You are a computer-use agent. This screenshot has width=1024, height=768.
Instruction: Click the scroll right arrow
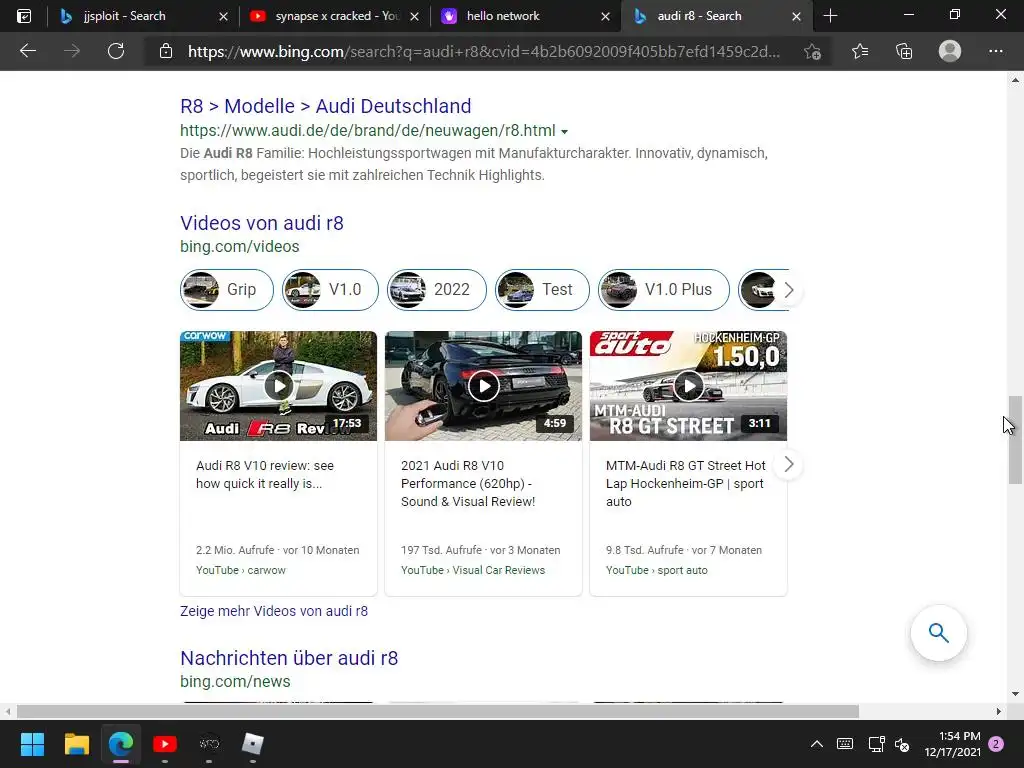pos(999,711)
